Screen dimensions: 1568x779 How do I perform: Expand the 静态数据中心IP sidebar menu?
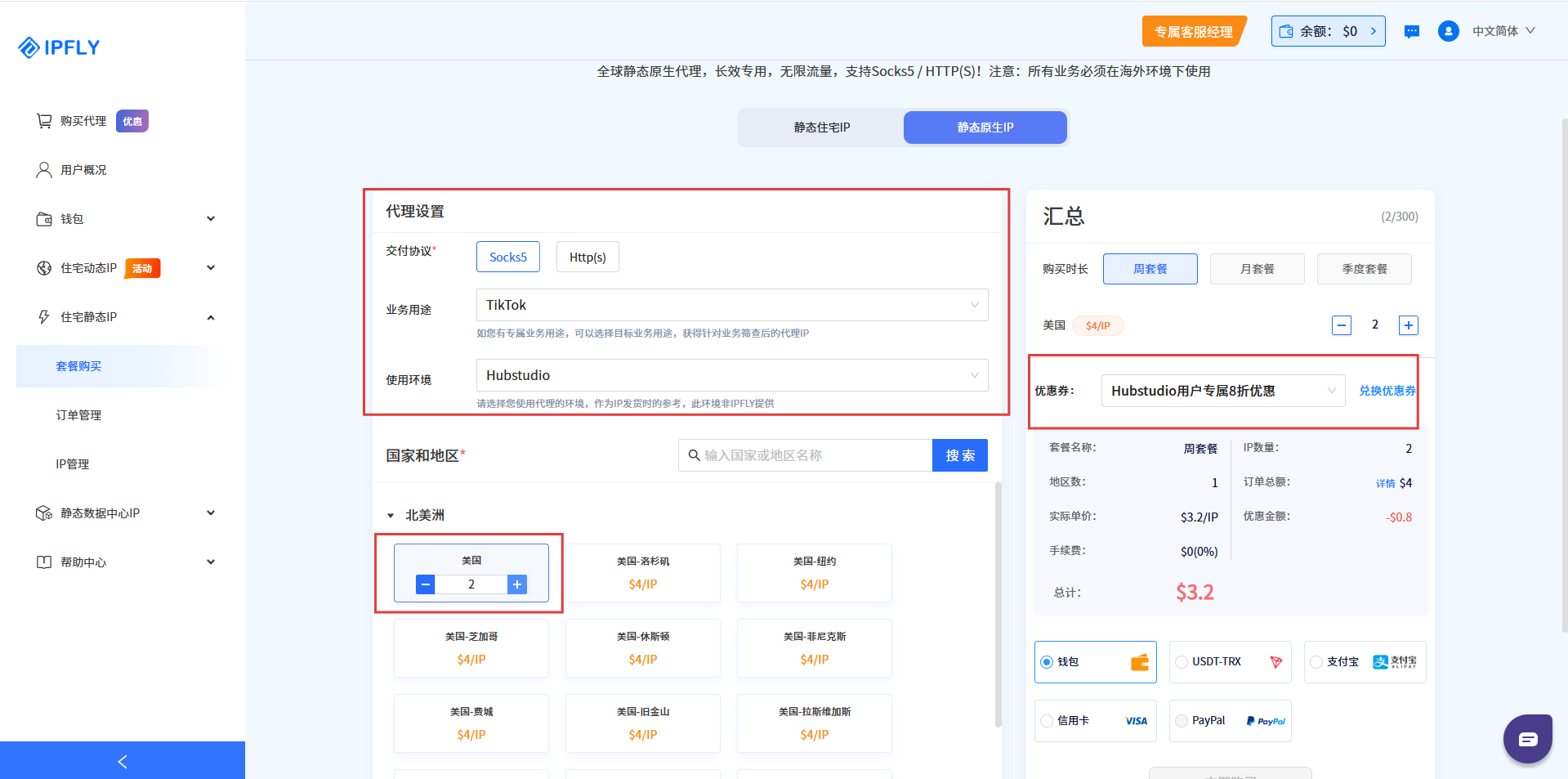[x=211, y=513]
